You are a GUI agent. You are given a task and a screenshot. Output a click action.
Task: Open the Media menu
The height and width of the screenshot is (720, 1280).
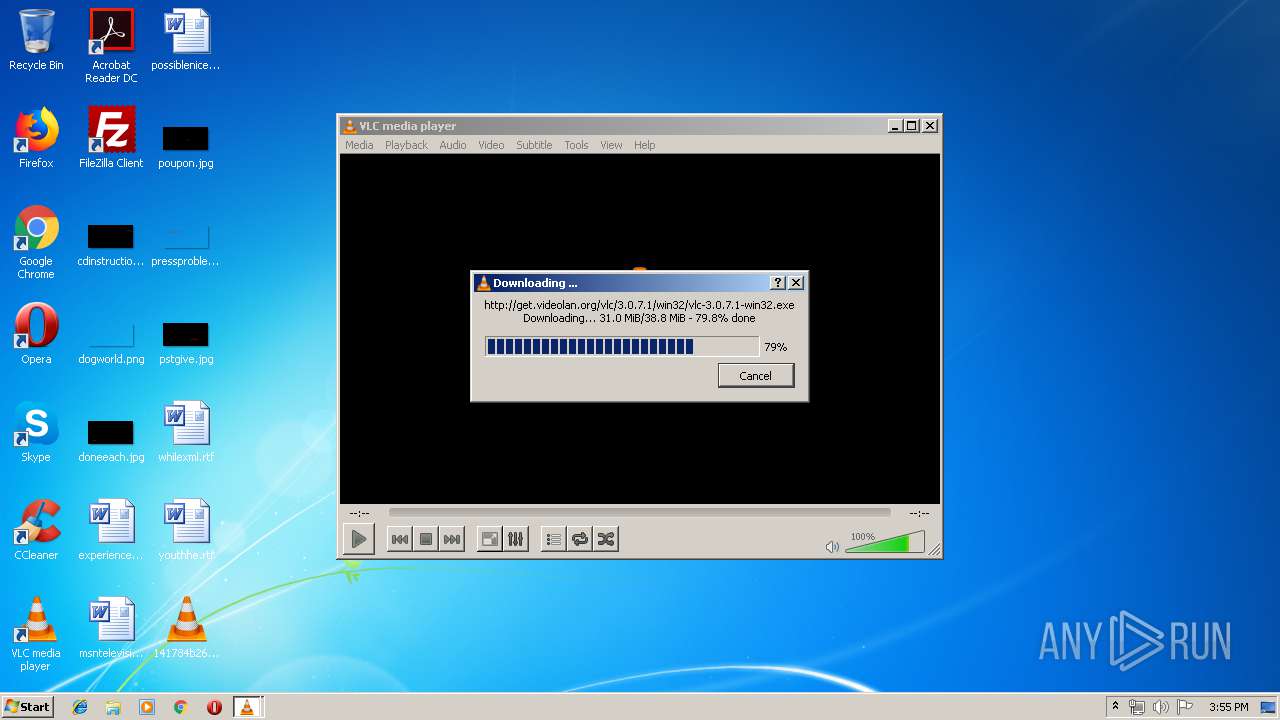359,145
